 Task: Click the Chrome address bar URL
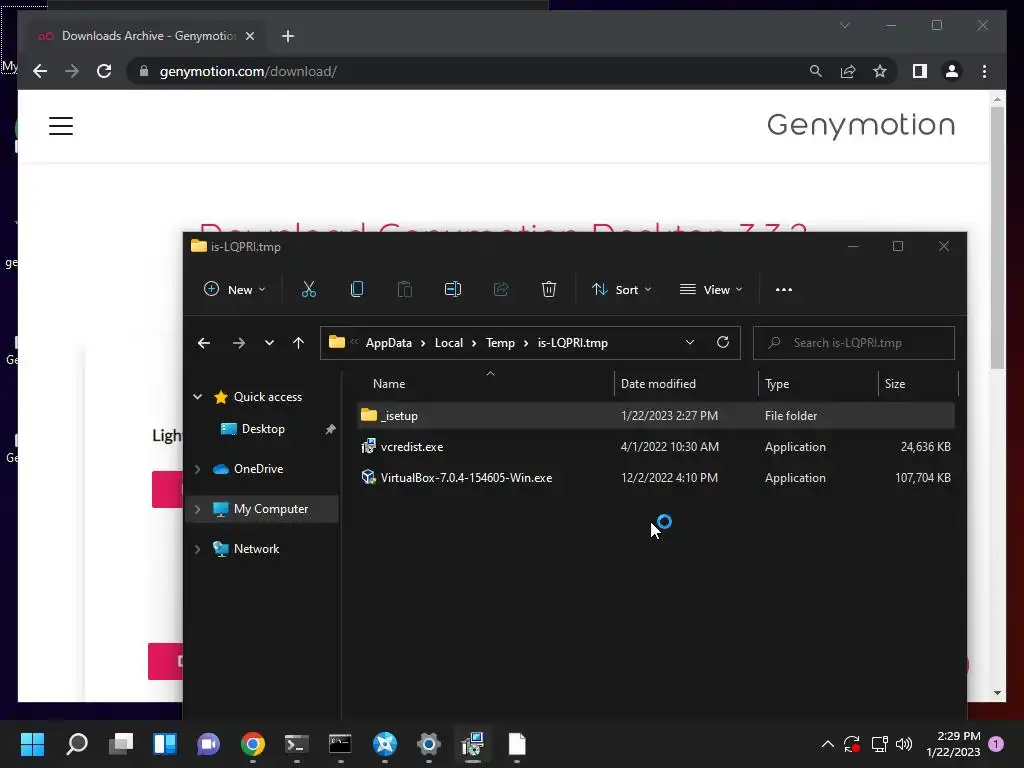click(248, 71)
